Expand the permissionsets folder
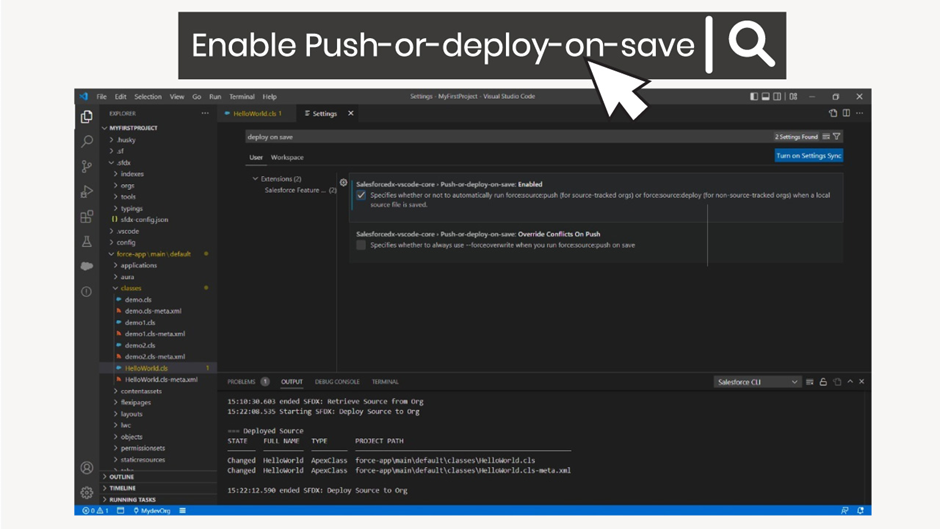940x529 pixels. tap(143, 448)
